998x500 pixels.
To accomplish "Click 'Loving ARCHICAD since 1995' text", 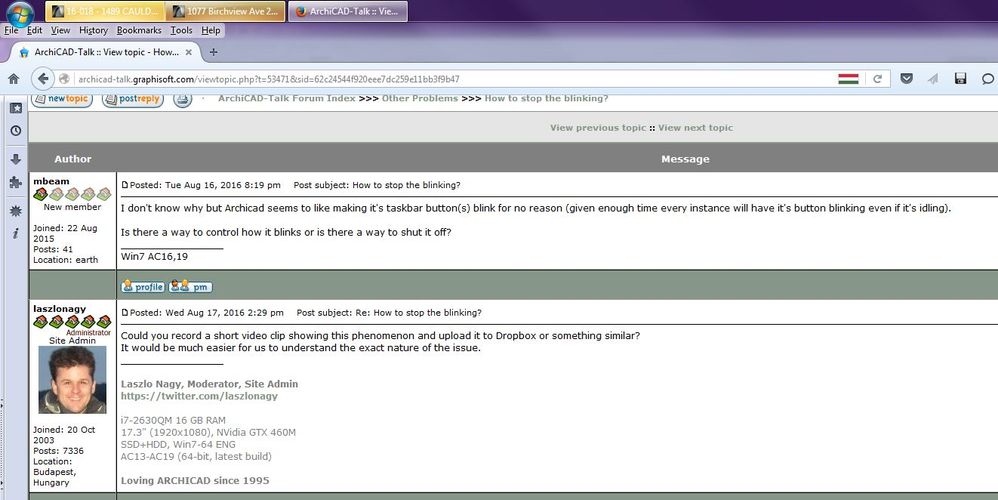I will (x=195, y=480).
